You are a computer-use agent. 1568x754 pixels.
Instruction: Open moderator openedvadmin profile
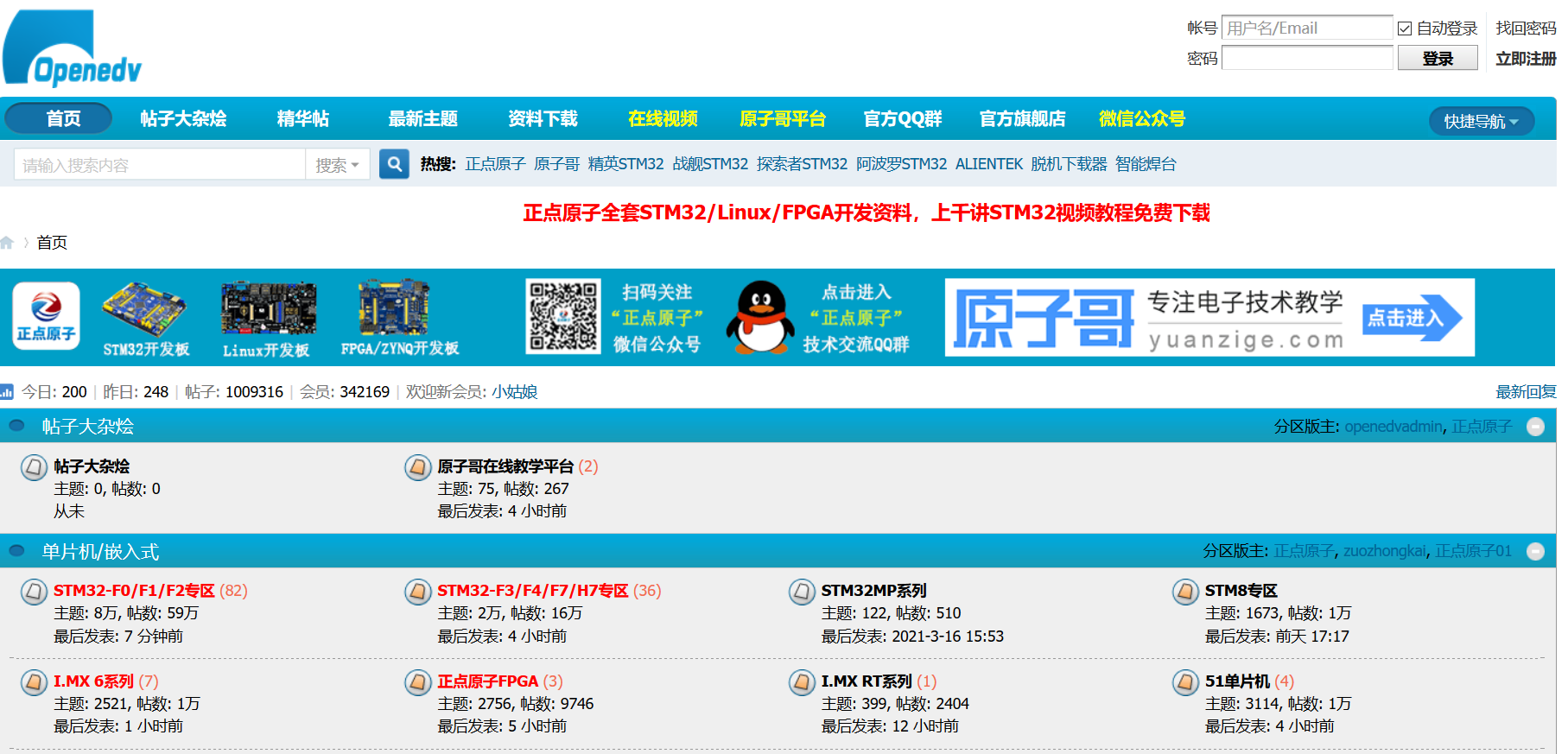[1393, 427]
